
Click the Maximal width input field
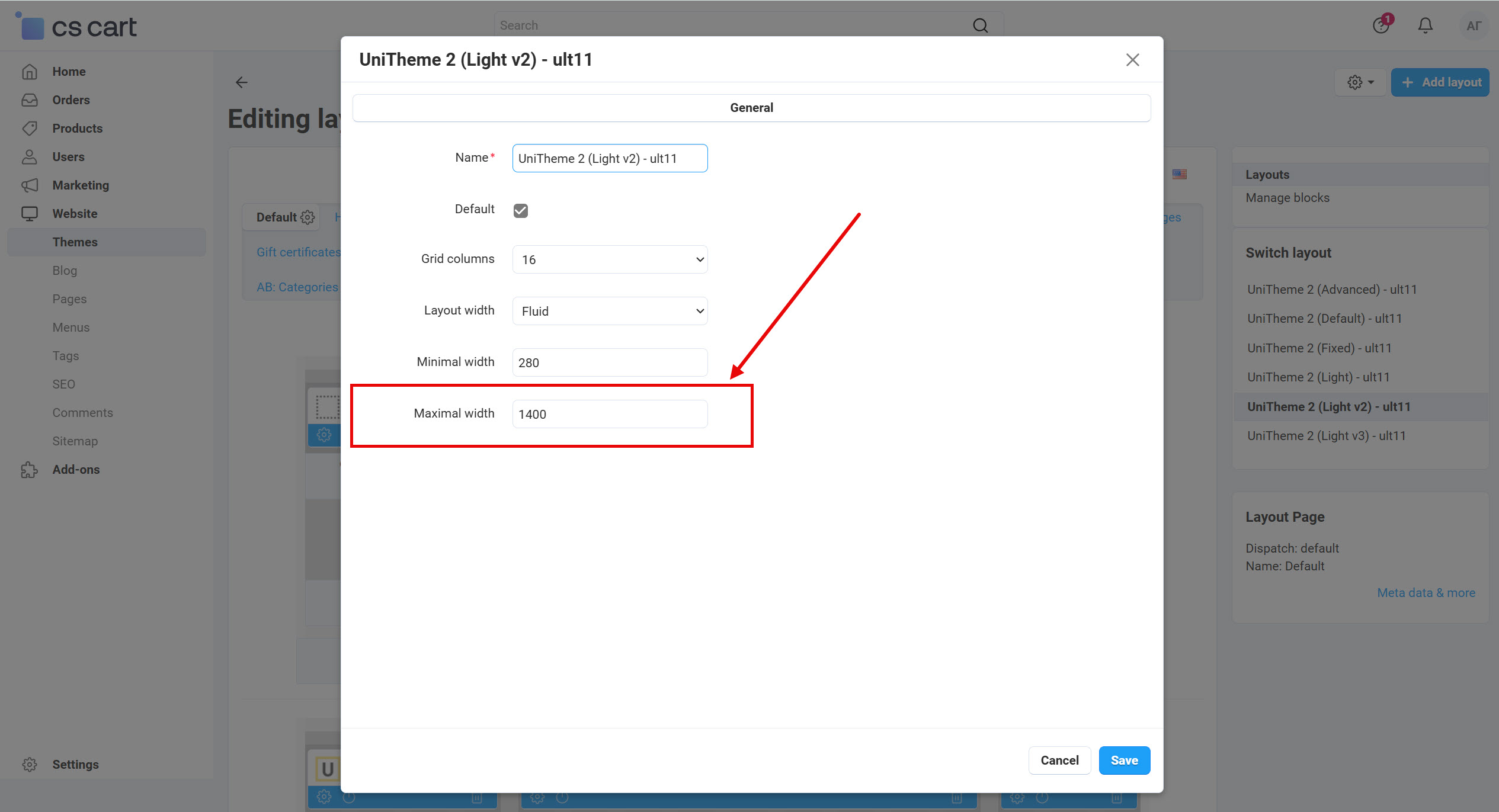click(x=610, y=414)
